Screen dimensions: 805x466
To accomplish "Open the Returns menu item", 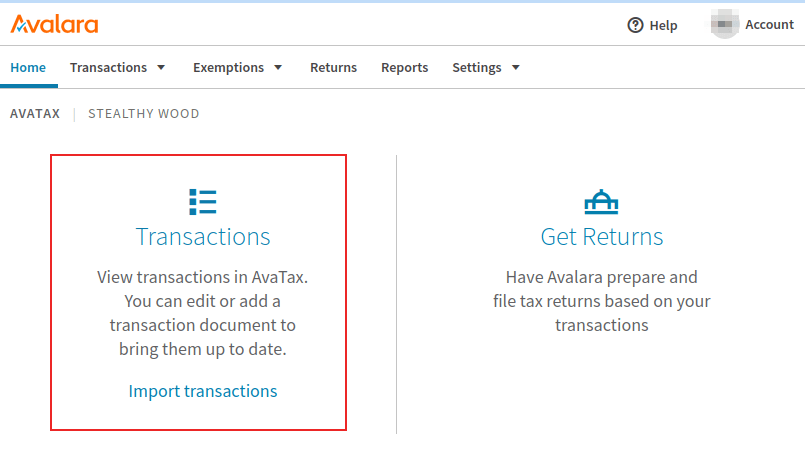I will pos(333,68).
